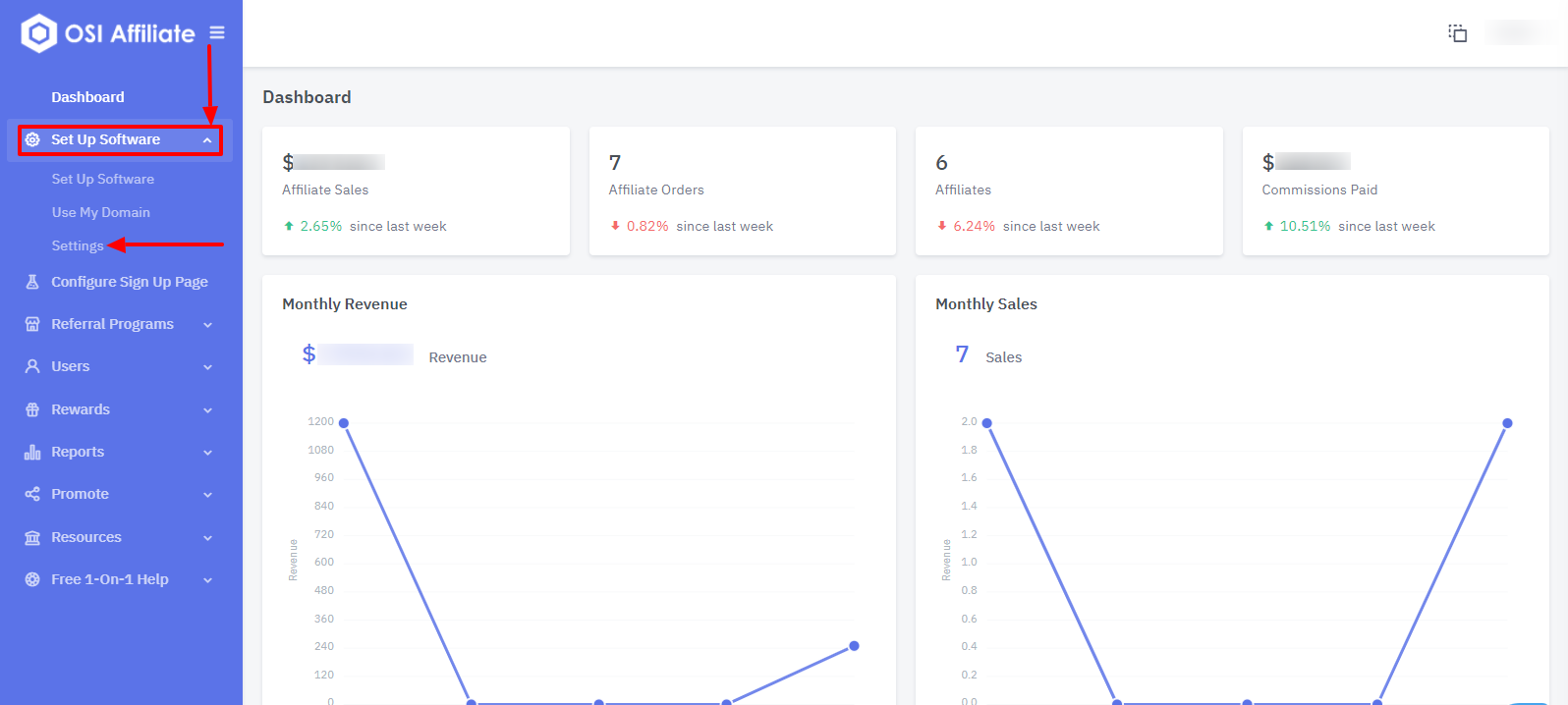Click the Rewards gift icon
The image size is (1568, 705).
click(32, 409)
